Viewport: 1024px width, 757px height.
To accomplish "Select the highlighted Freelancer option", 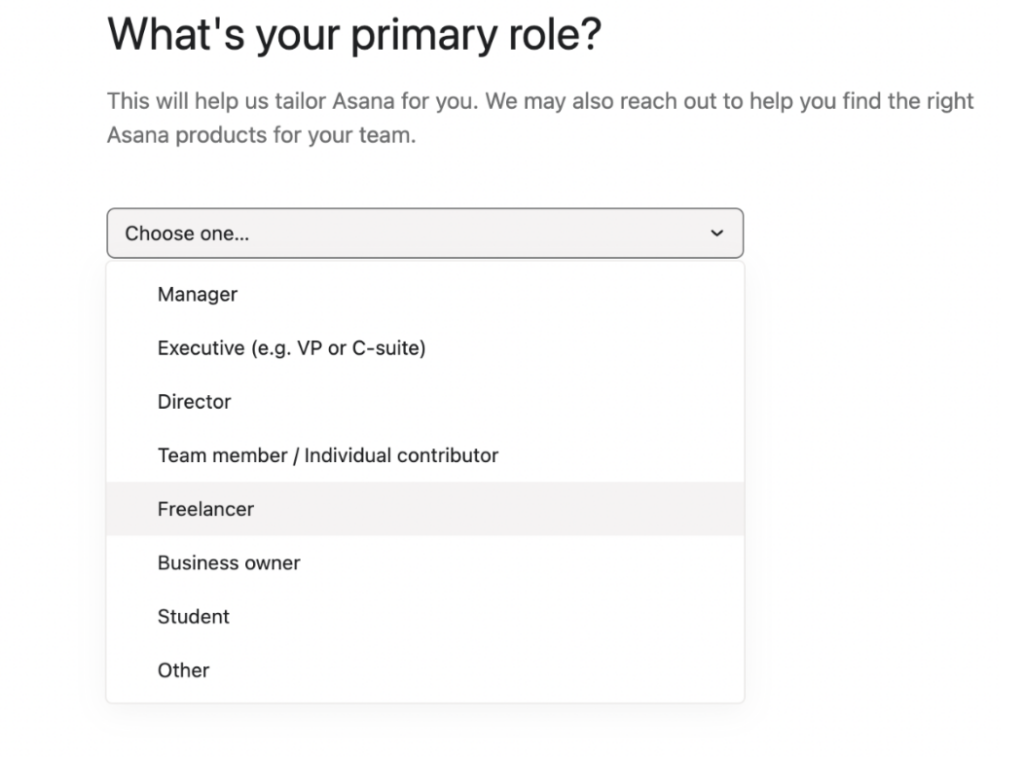I will coord(206,509).
